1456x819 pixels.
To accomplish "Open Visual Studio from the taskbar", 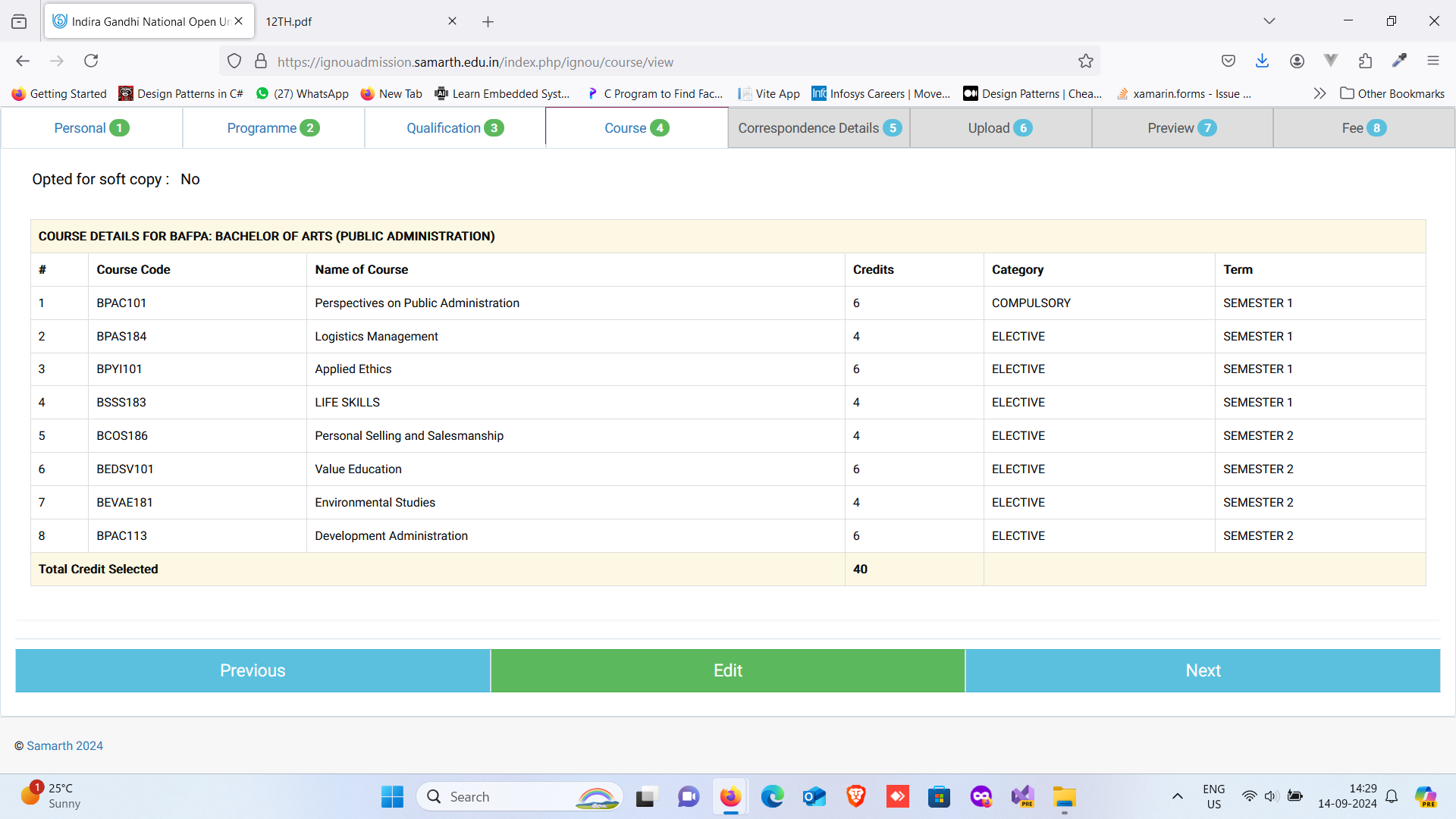I will point(1022,796).
